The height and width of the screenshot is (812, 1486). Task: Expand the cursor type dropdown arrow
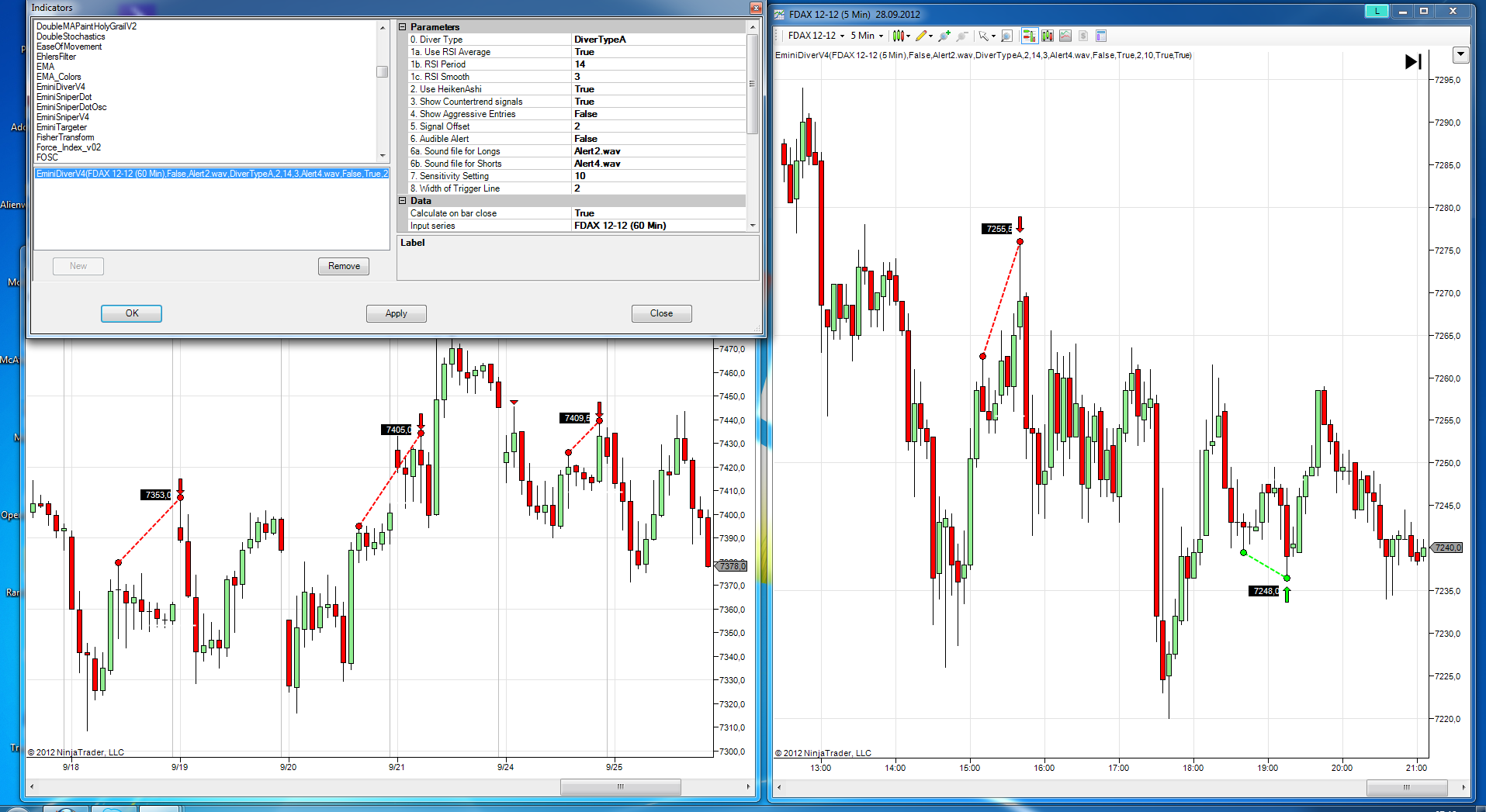[x=993, y=36]
